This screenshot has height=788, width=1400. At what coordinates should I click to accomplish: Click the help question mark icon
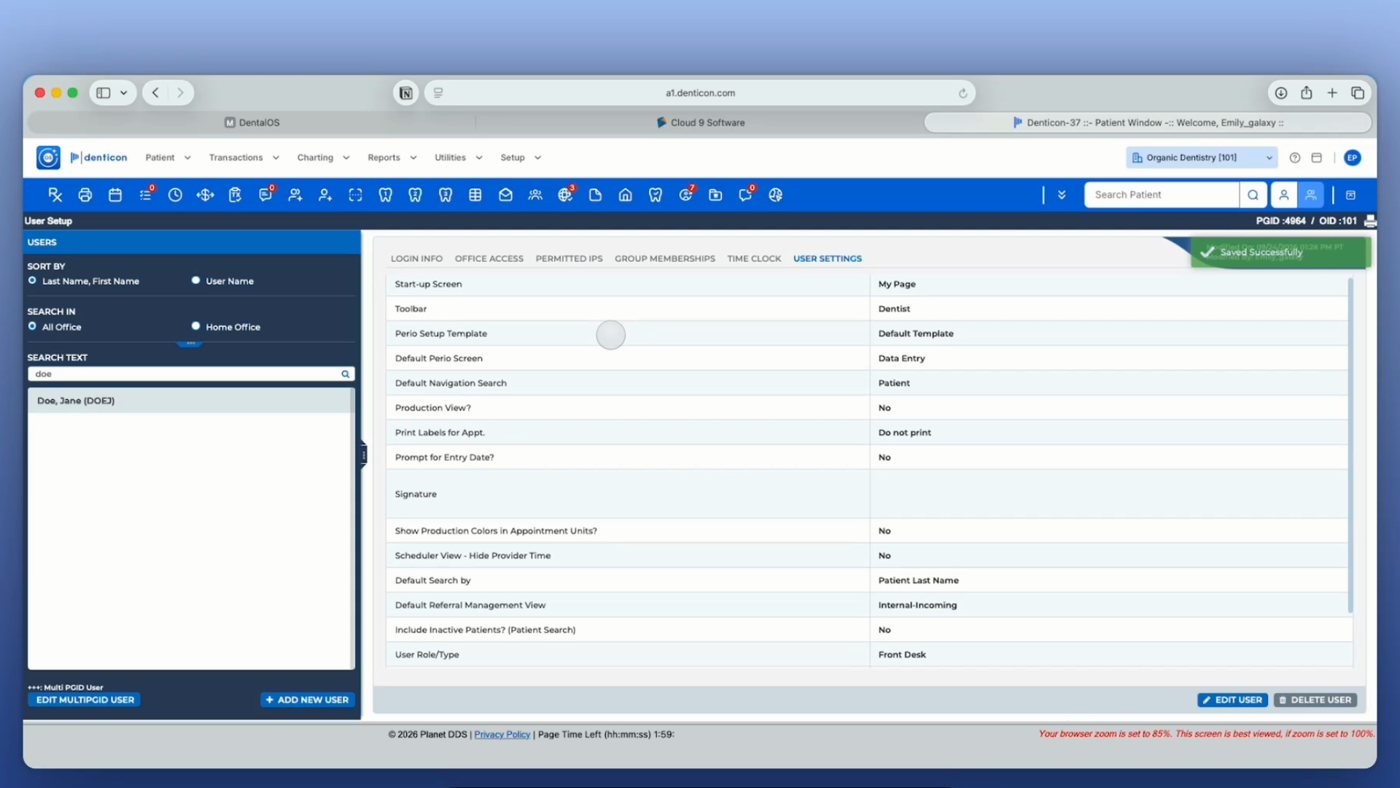tap(1295, 158)
